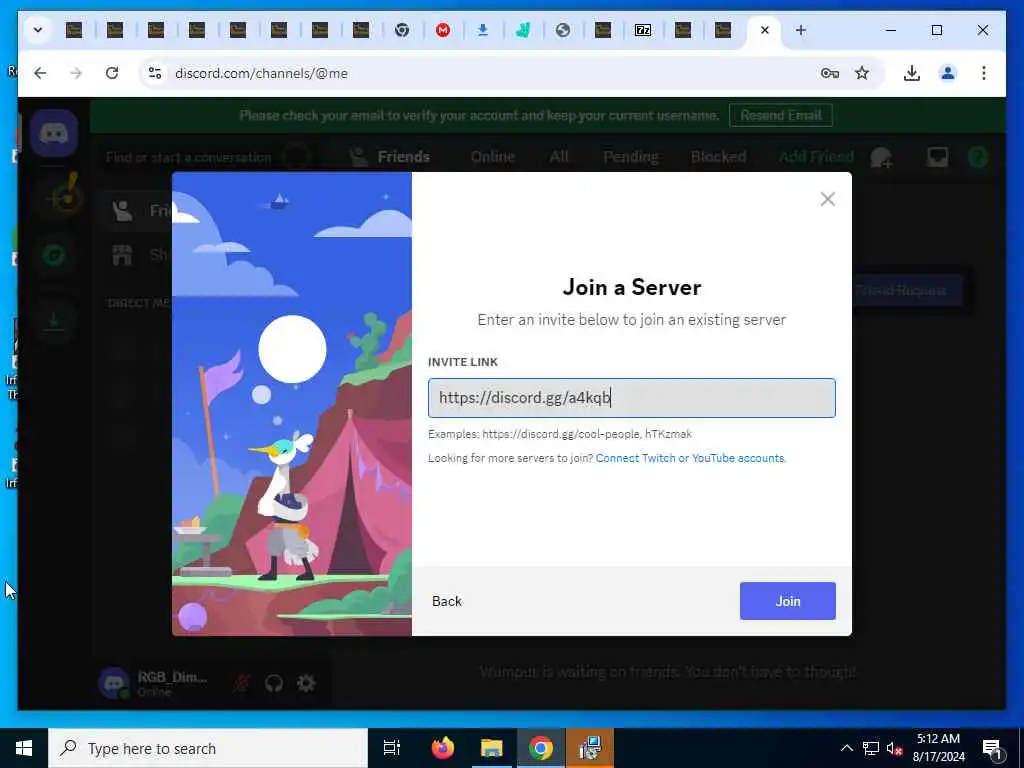Open Download Apps icon in server list
The height and width of the screenshot is (768, 1024).
pos(54,321)
